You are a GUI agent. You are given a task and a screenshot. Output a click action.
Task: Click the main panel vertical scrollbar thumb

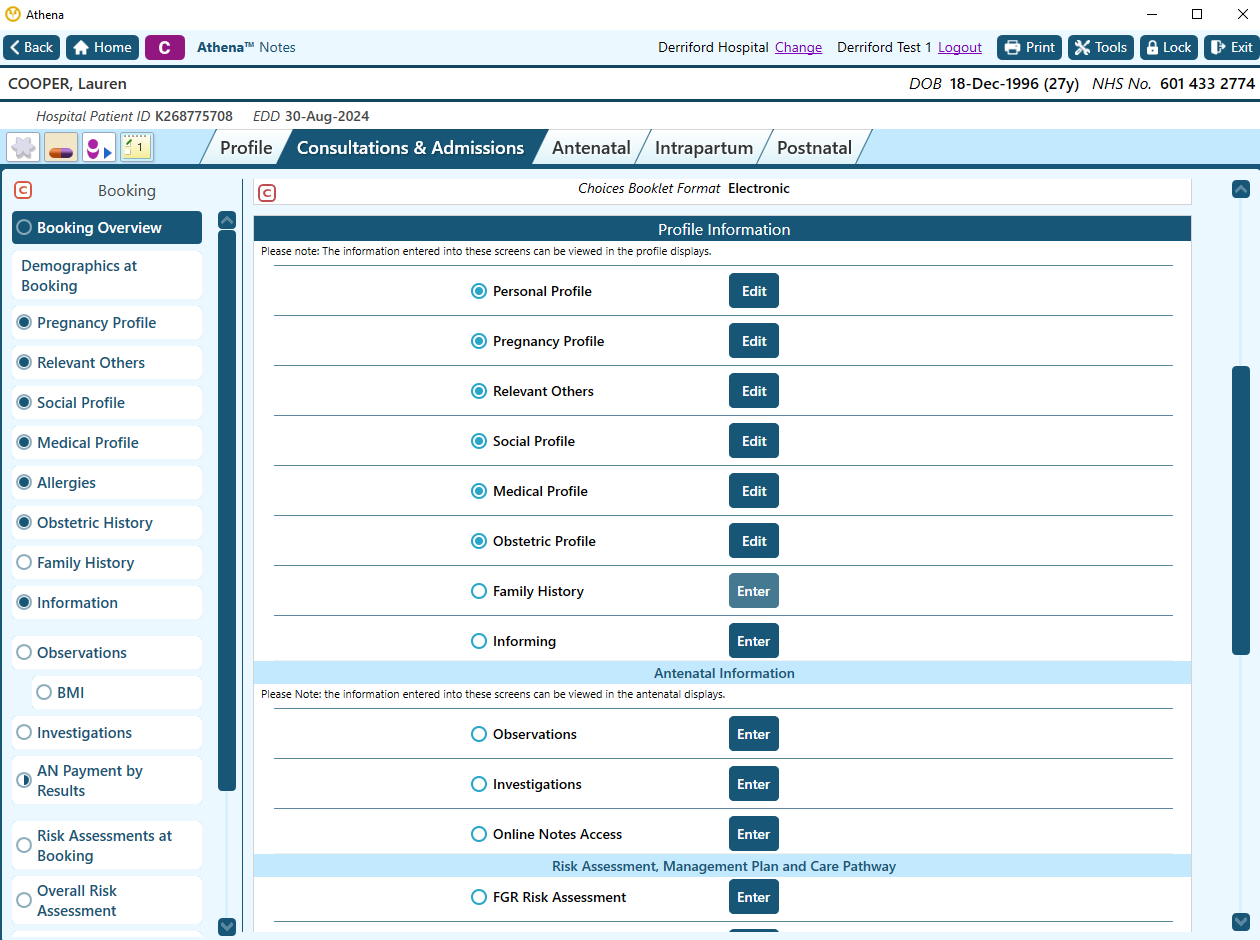click(1241, 510)
